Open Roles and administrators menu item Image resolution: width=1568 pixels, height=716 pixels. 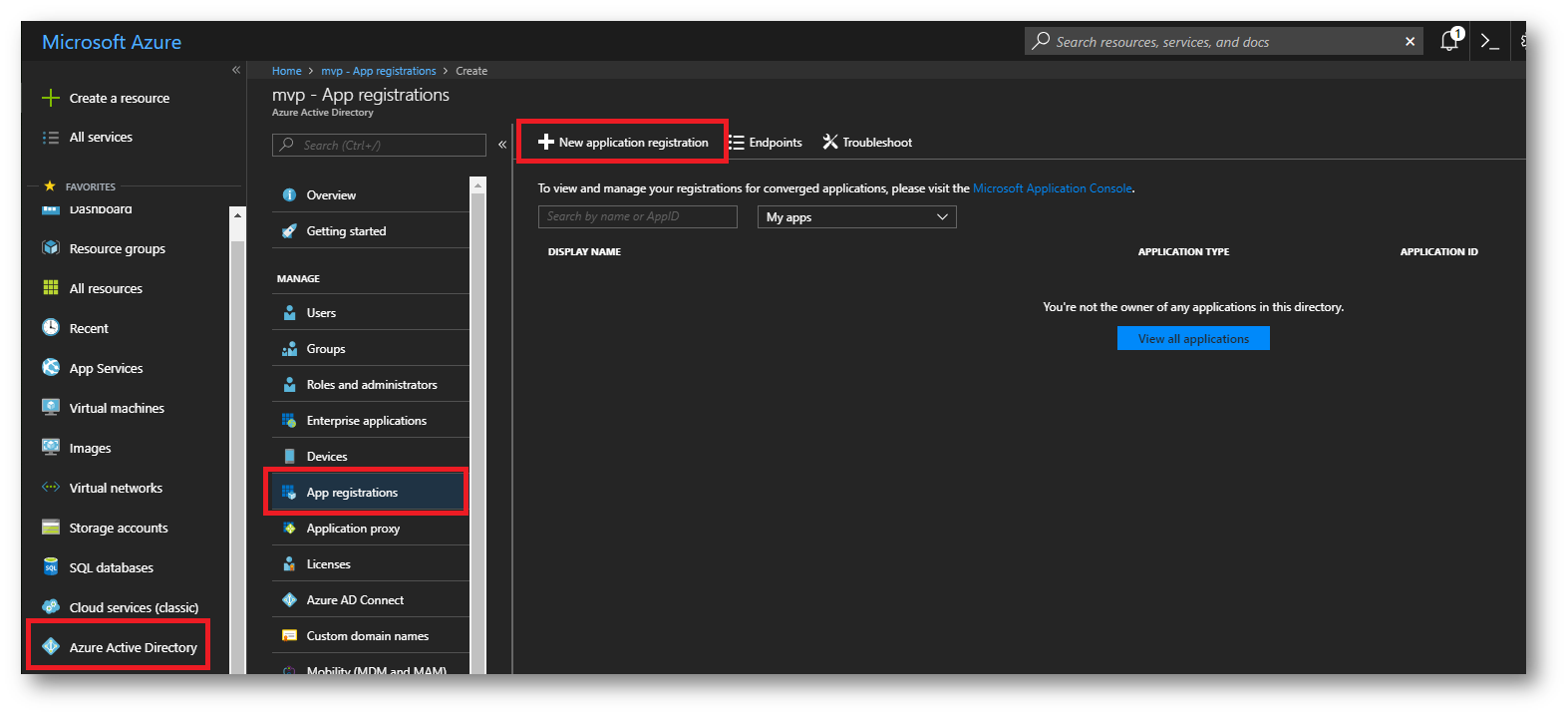(370, 385)
